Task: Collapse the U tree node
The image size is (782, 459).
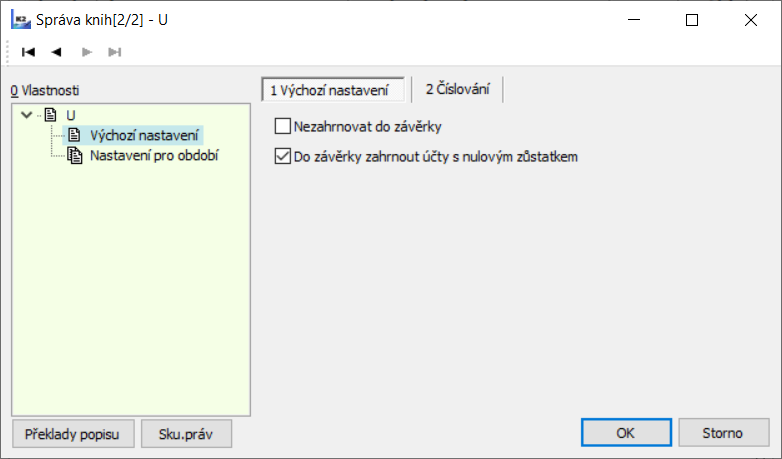Action: pos(27,115)
